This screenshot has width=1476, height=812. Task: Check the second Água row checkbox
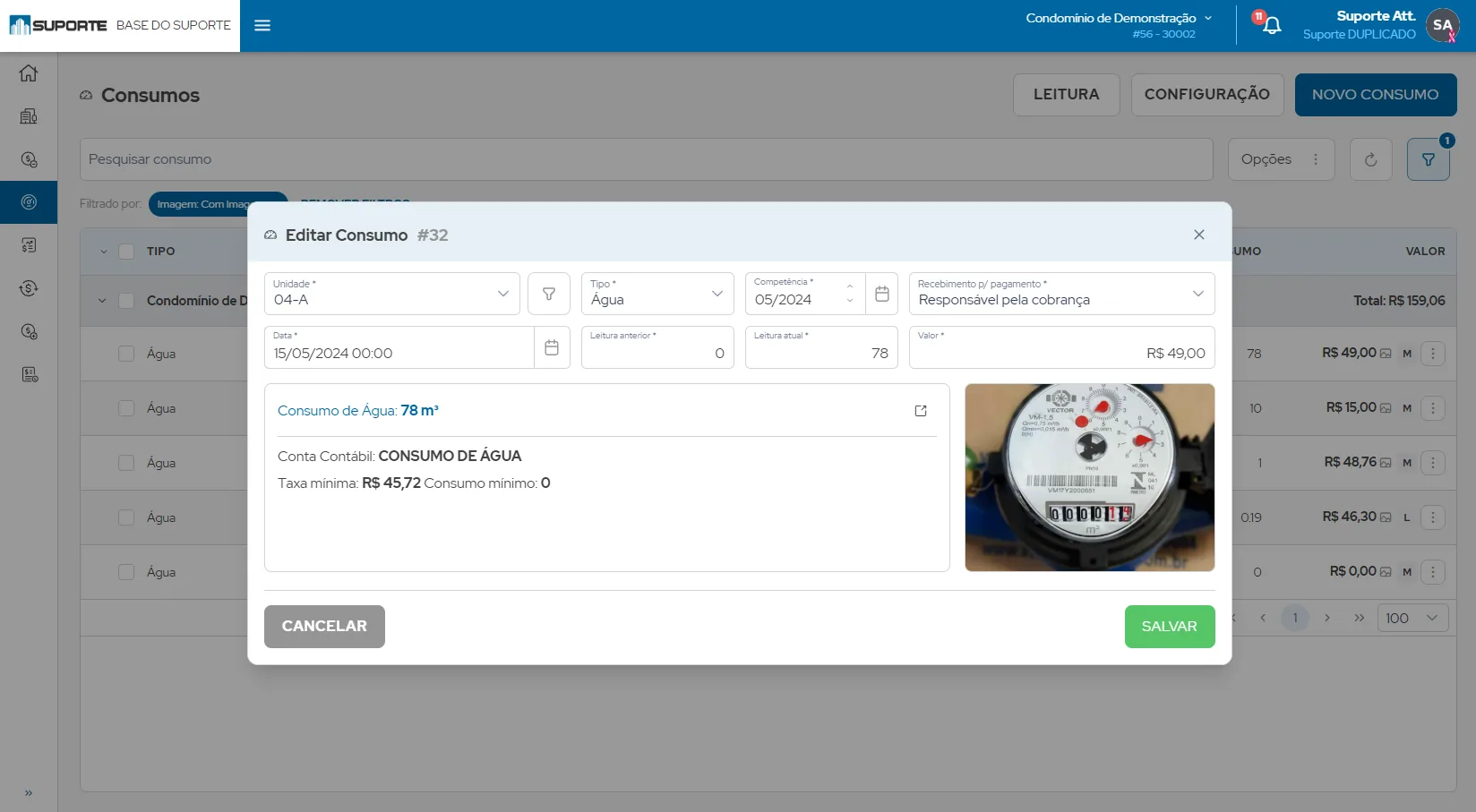[x=126, y=408]
